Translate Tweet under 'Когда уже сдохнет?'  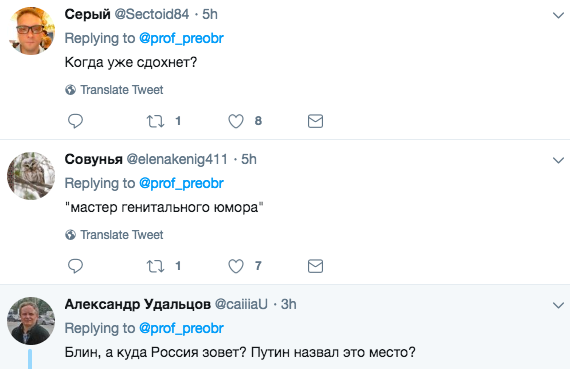point(114,89)
